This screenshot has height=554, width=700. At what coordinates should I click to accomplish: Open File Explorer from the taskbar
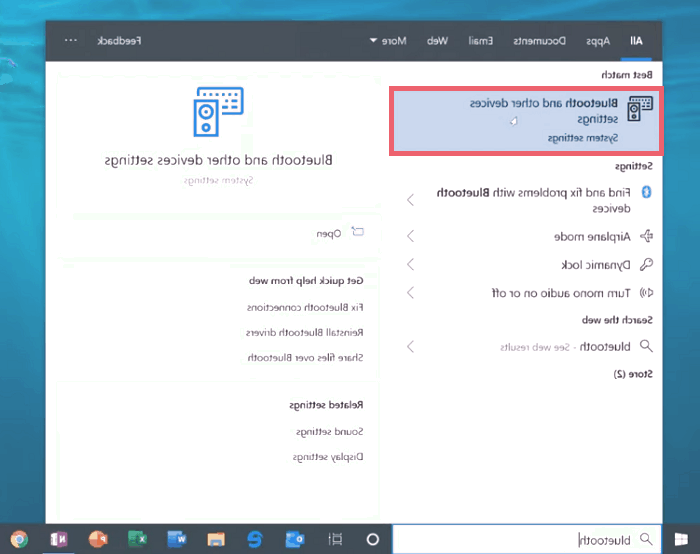tap(215, 539)
